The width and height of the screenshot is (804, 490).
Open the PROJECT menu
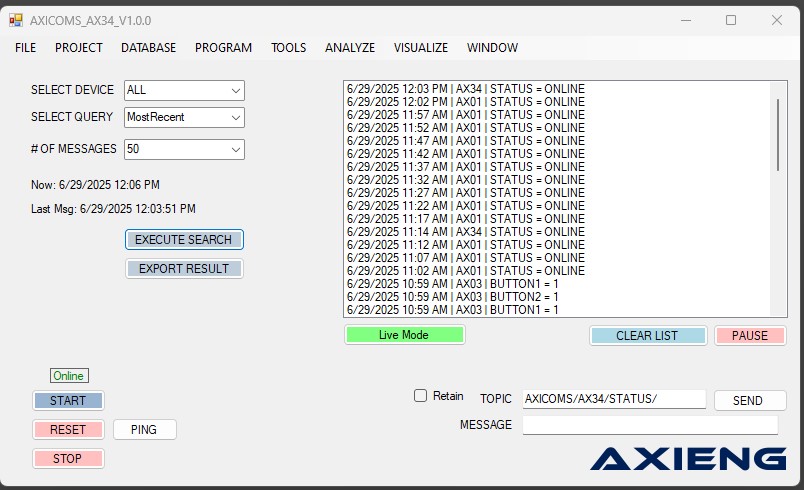point(79,48)
